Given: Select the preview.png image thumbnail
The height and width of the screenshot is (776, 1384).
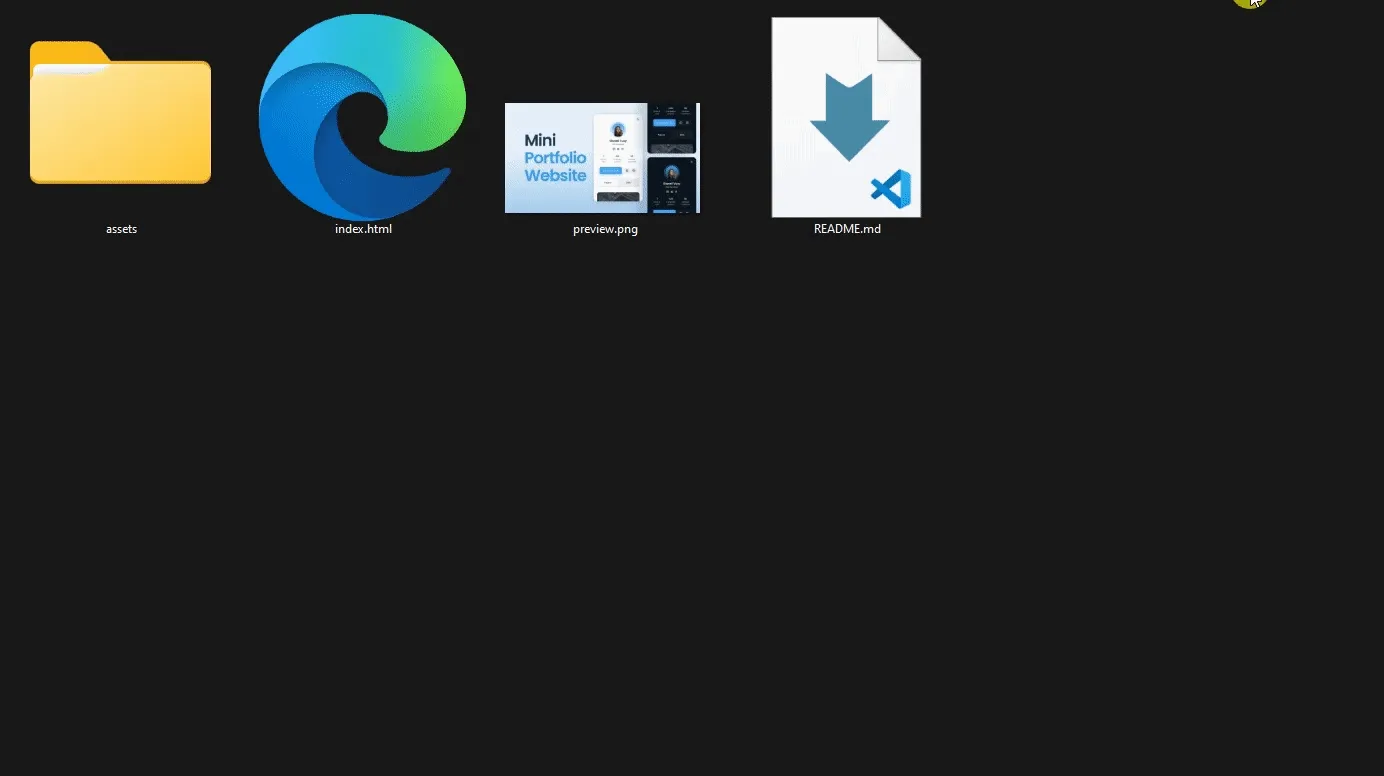Looking at the screenshot, I should [602, 158].
